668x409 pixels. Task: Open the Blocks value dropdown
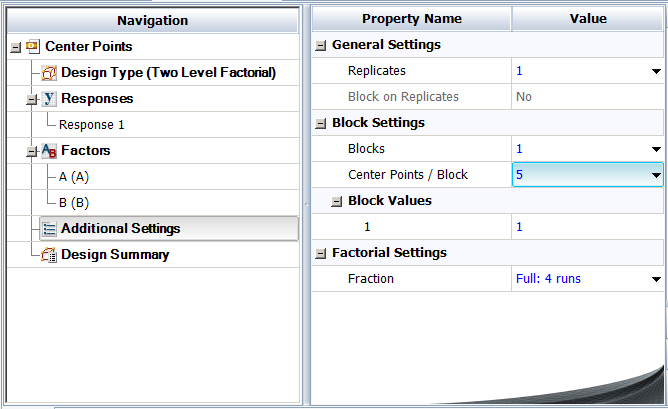click(656, 149)
